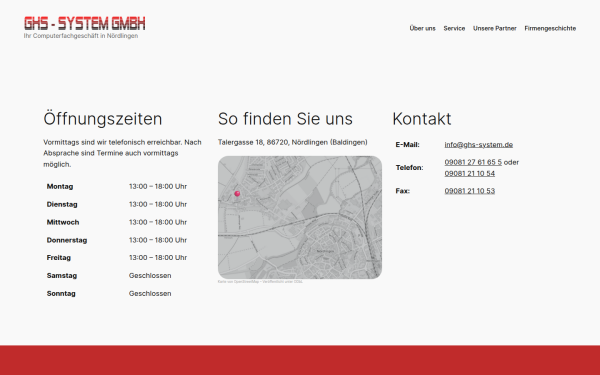Screen dimensions: 600x375
Task: Click the Donnerstag row label
Action: tap(67, 240)
